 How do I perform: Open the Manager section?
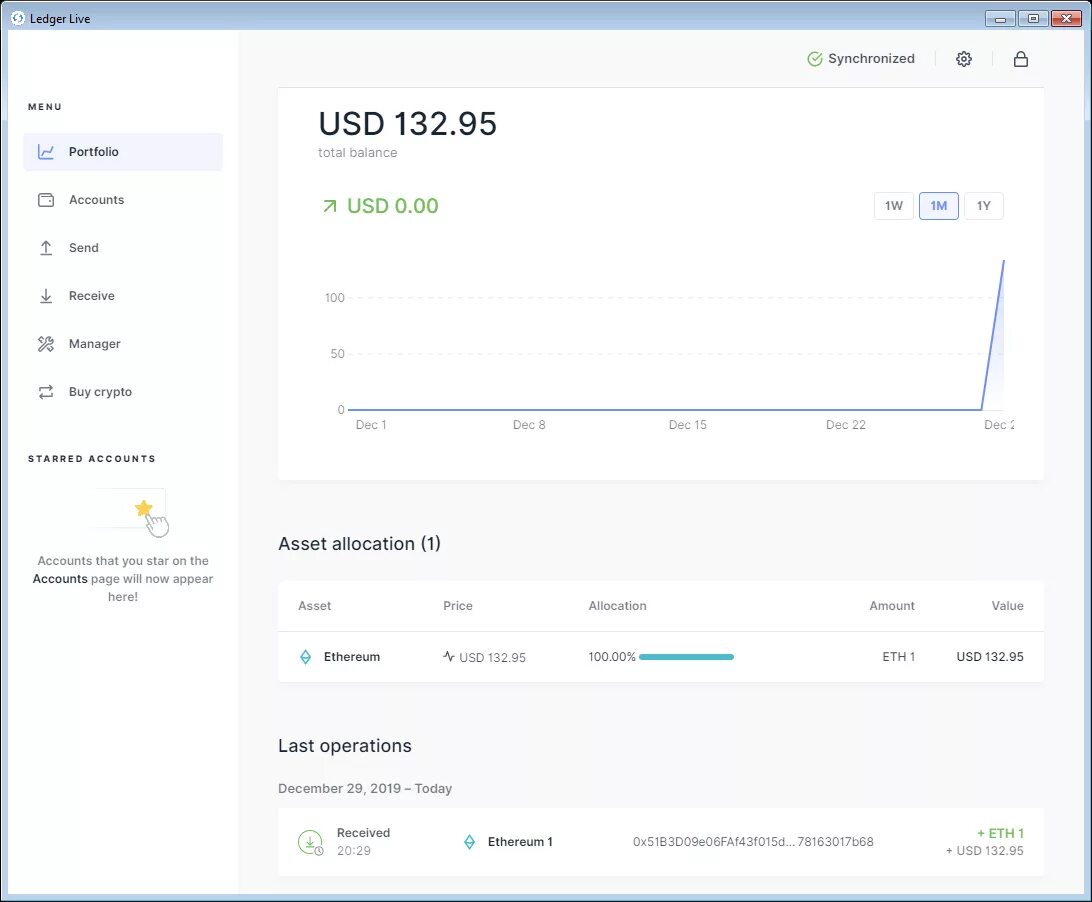tap(123, 344)
